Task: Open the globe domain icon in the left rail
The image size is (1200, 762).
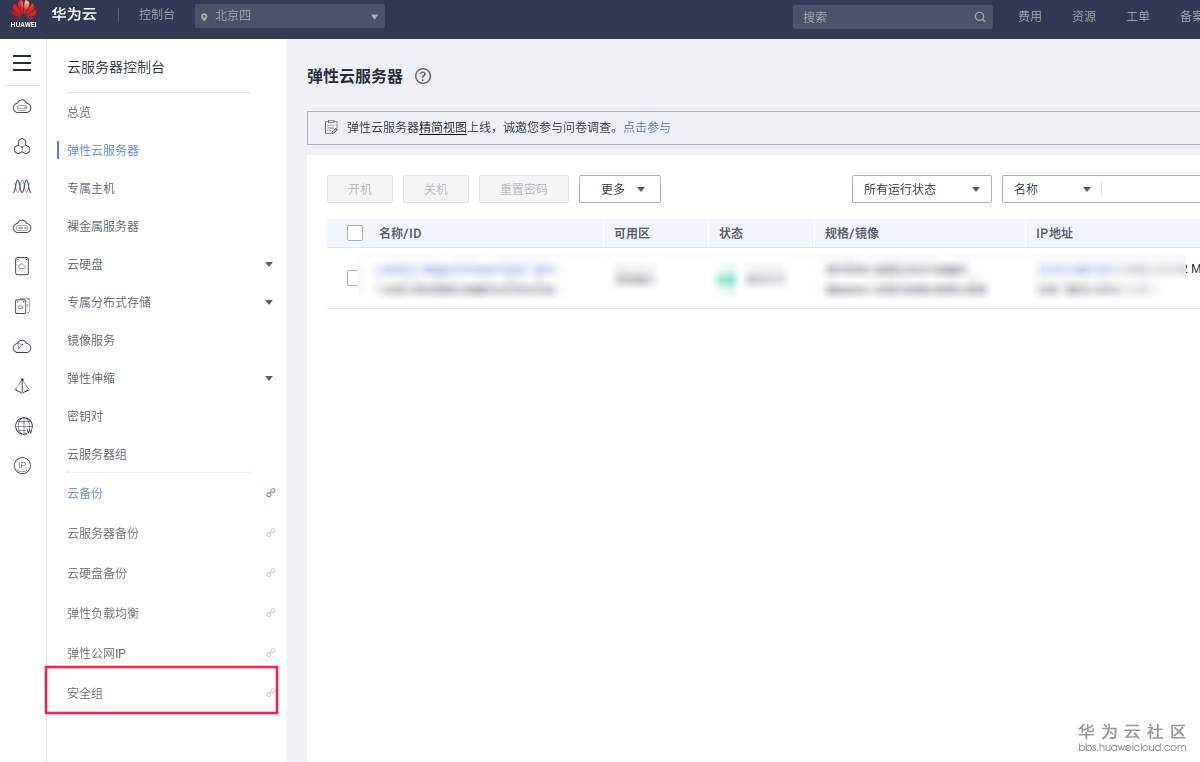Action: point(23,426)
